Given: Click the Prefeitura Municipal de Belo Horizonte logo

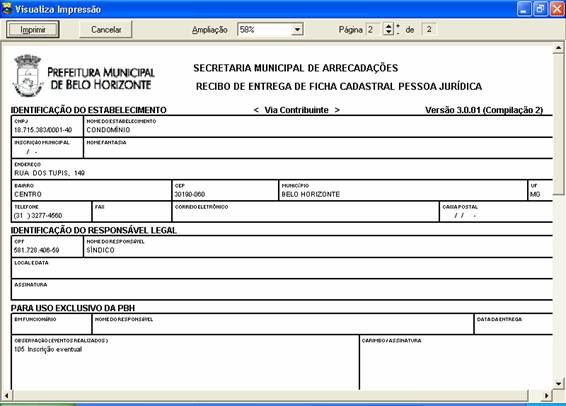Looking at the screenshot, I should point(84,76).
